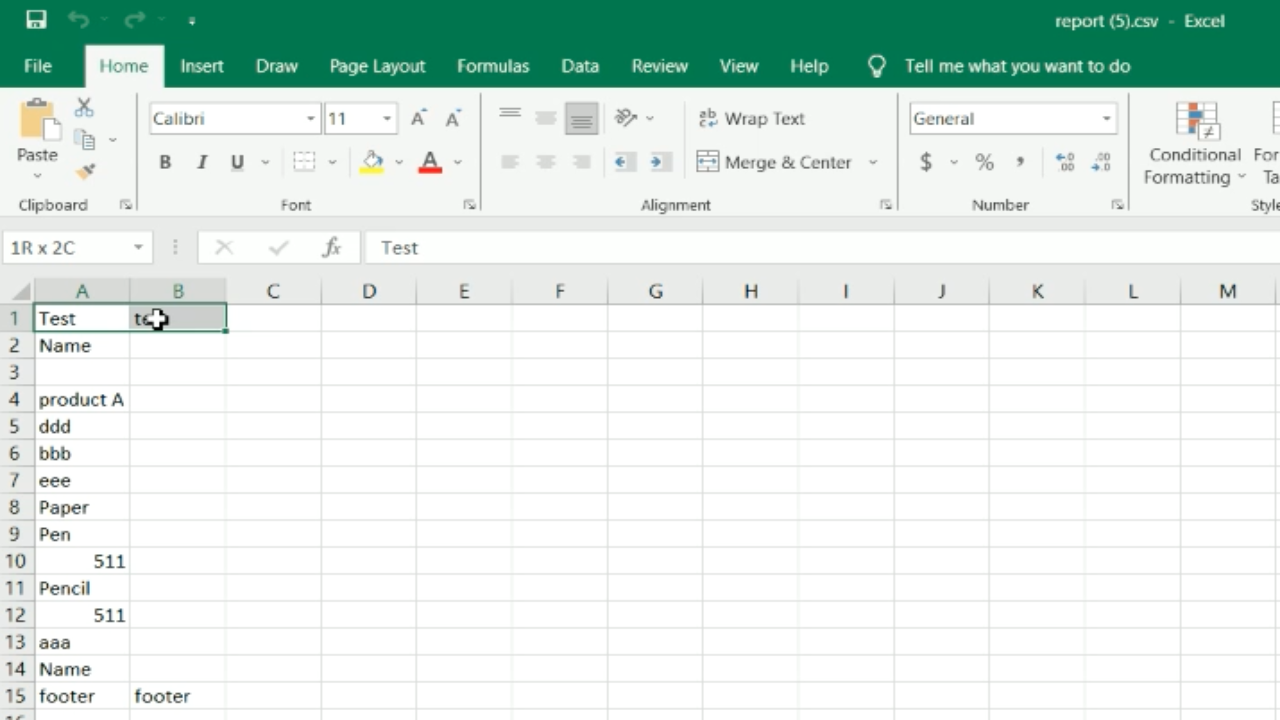1280x720 pixels.
Task: Select the Format Painter brush icon
Action: [85, 172]
